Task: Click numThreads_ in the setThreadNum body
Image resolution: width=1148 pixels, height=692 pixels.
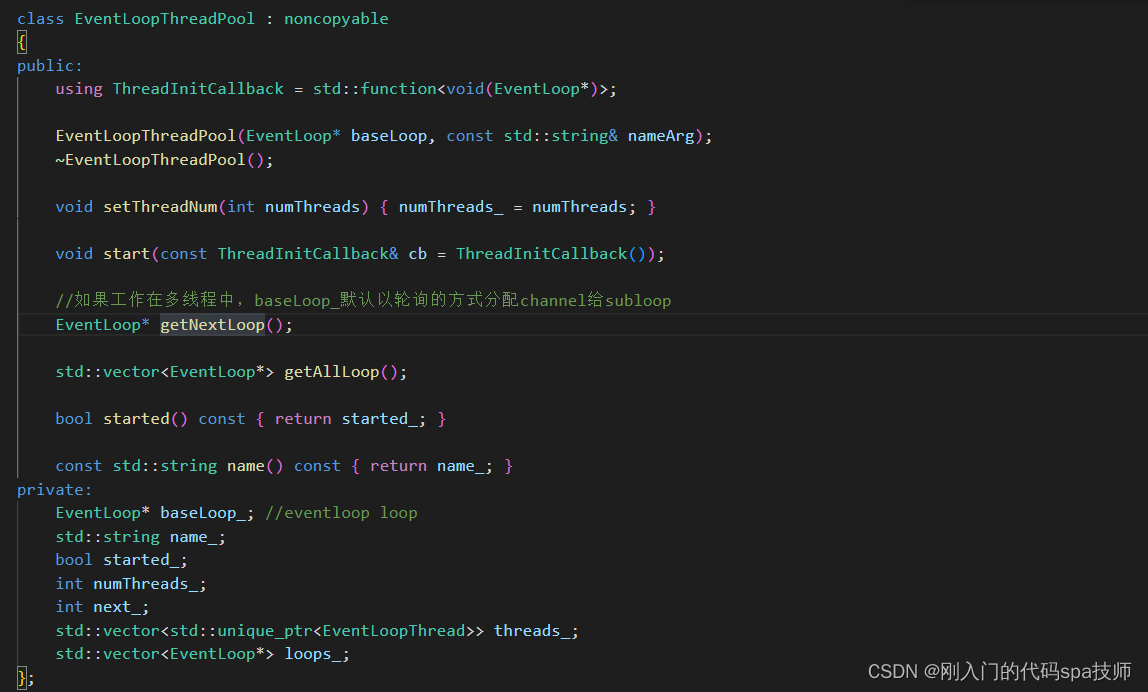Action: (451, 207)
